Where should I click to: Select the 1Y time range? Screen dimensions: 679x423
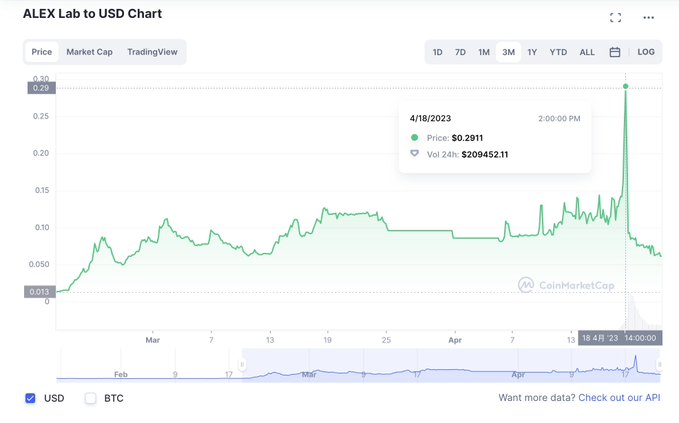click(x=532, y=52)
